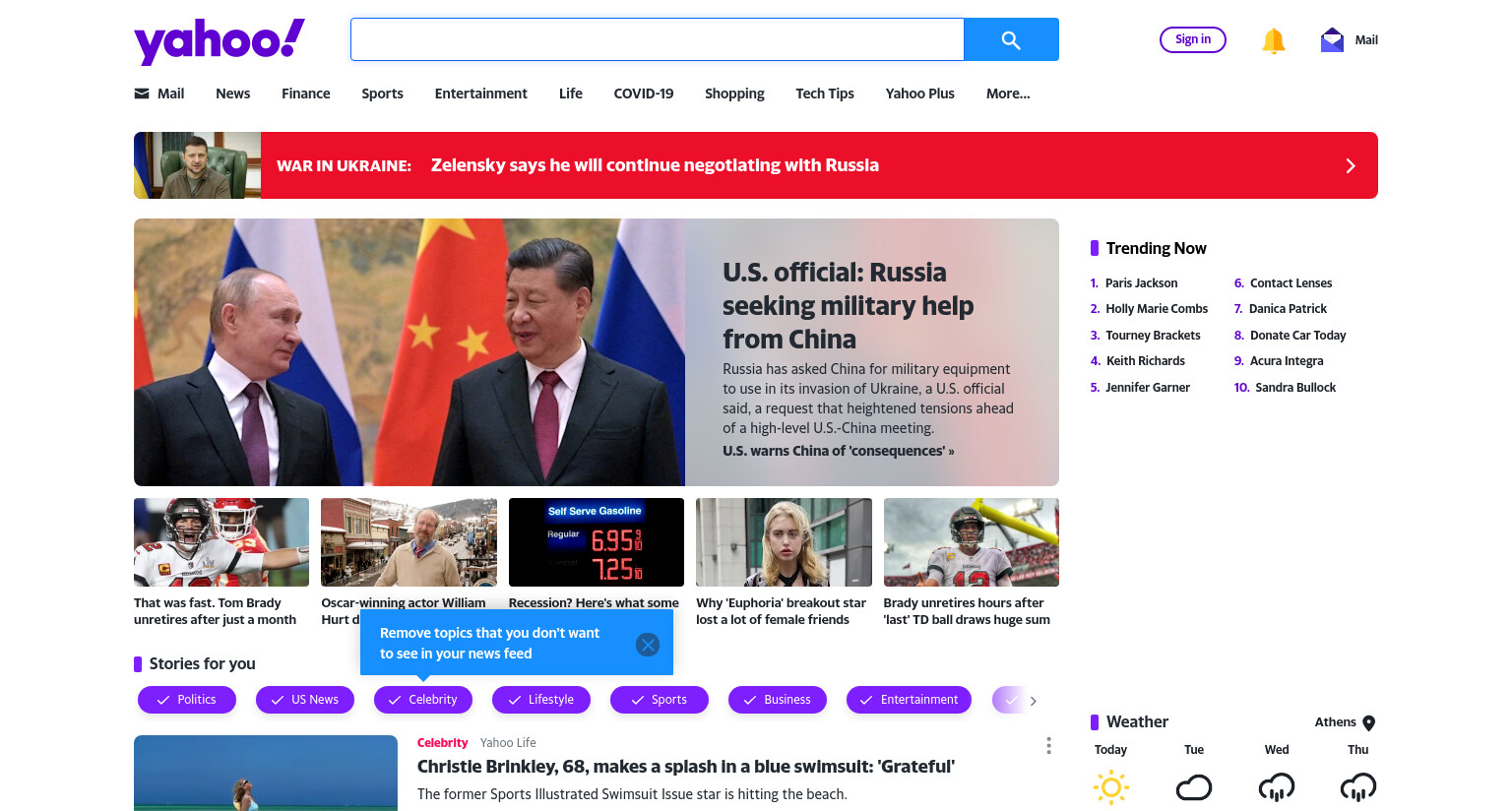The width and height of the screenshot is (1512, 811).
Task: Open trending topic Contact Lenses
Action: point(1291,283)
